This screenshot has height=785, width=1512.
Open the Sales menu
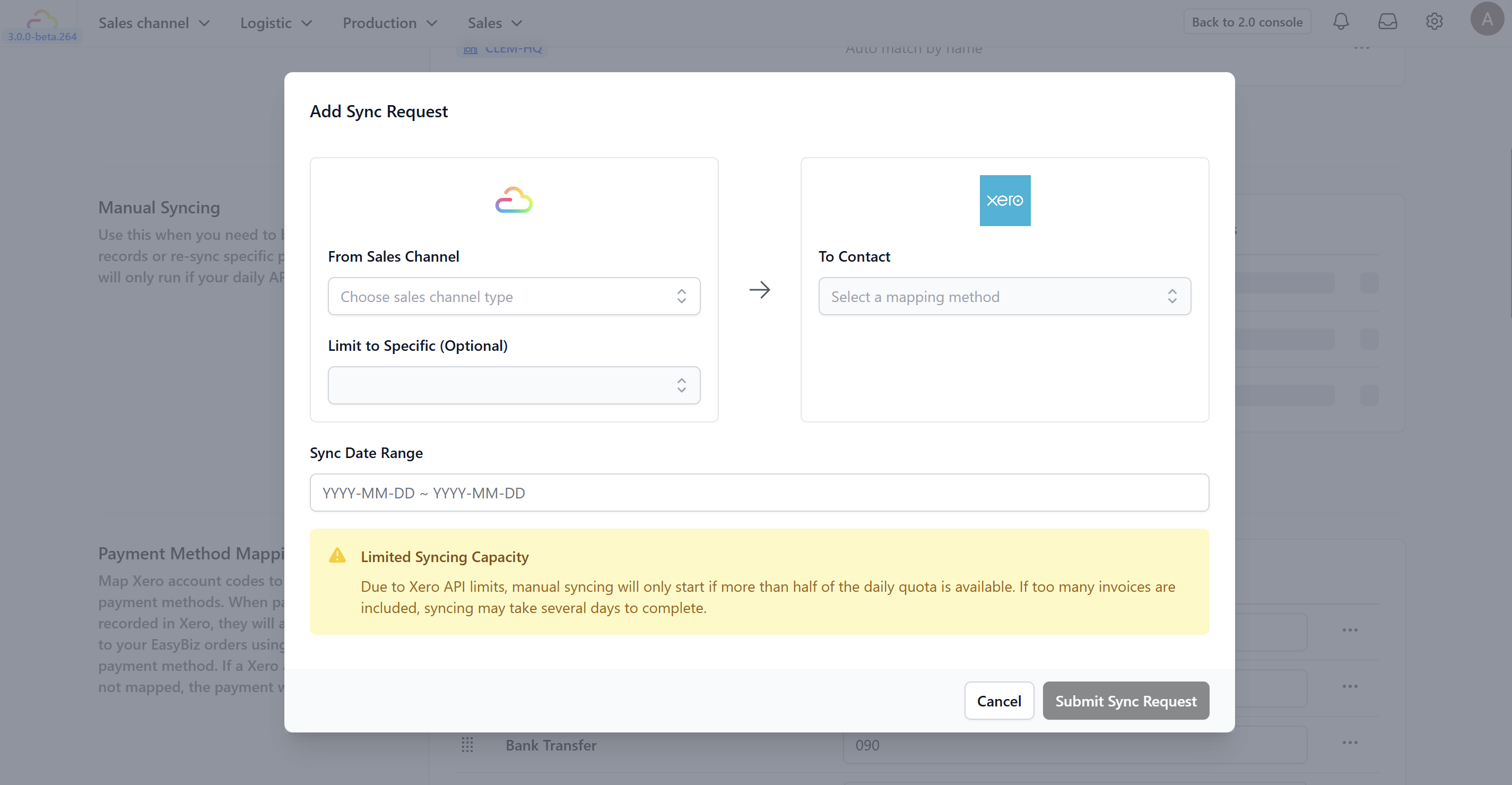pyautogui.click(x=494, y=23)
